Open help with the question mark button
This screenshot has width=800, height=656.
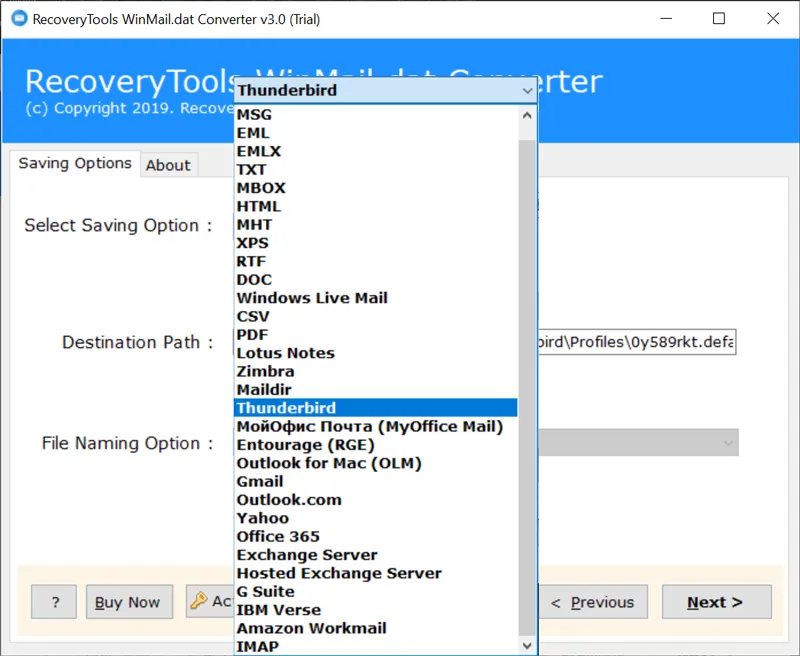click(54, 602)
